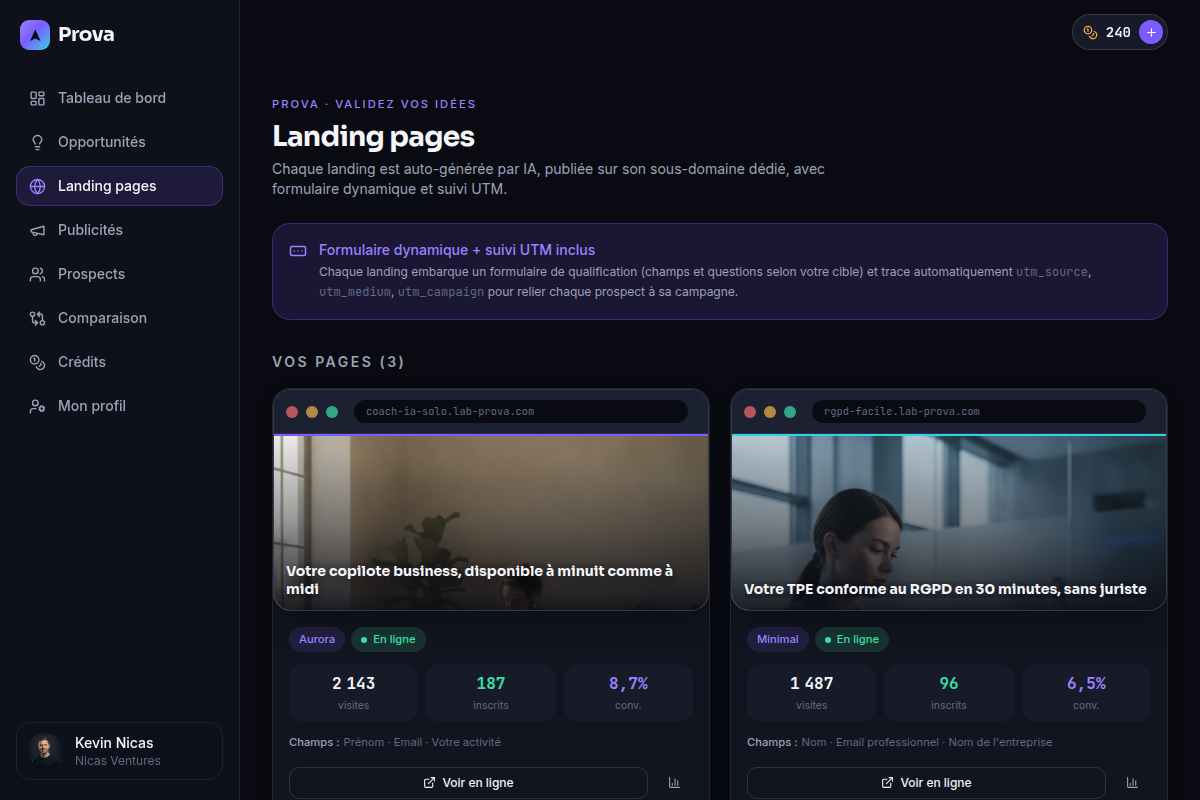Click the utm_medium code text
Viewport: 1200px width, 800px height.
(355, 293)
